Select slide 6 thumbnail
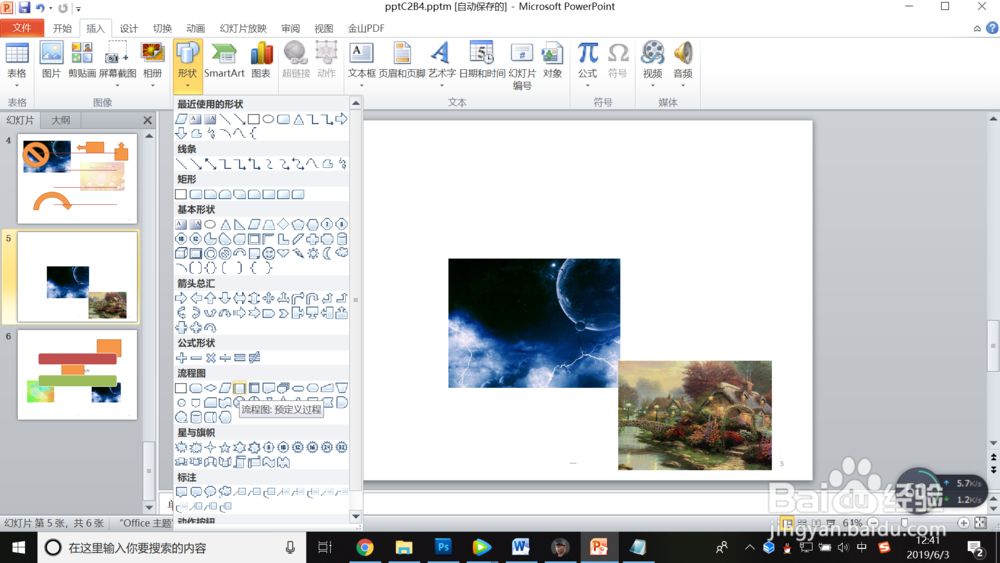Viewport: 1000px width, 563px height. click(77, 374)
